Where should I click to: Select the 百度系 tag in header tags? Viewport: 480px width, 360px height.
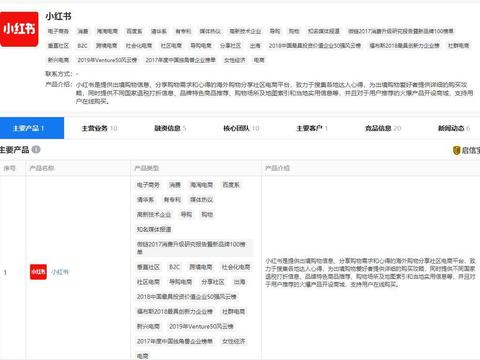[x=134, y=31]
